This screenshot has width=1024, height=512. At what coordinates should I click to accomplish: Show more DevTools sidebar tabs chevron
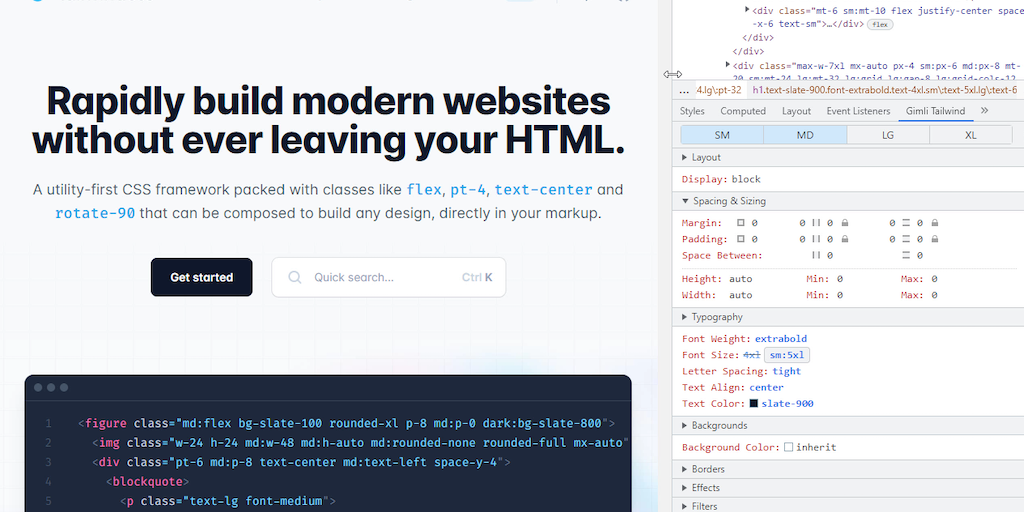(x=984, y=110)
